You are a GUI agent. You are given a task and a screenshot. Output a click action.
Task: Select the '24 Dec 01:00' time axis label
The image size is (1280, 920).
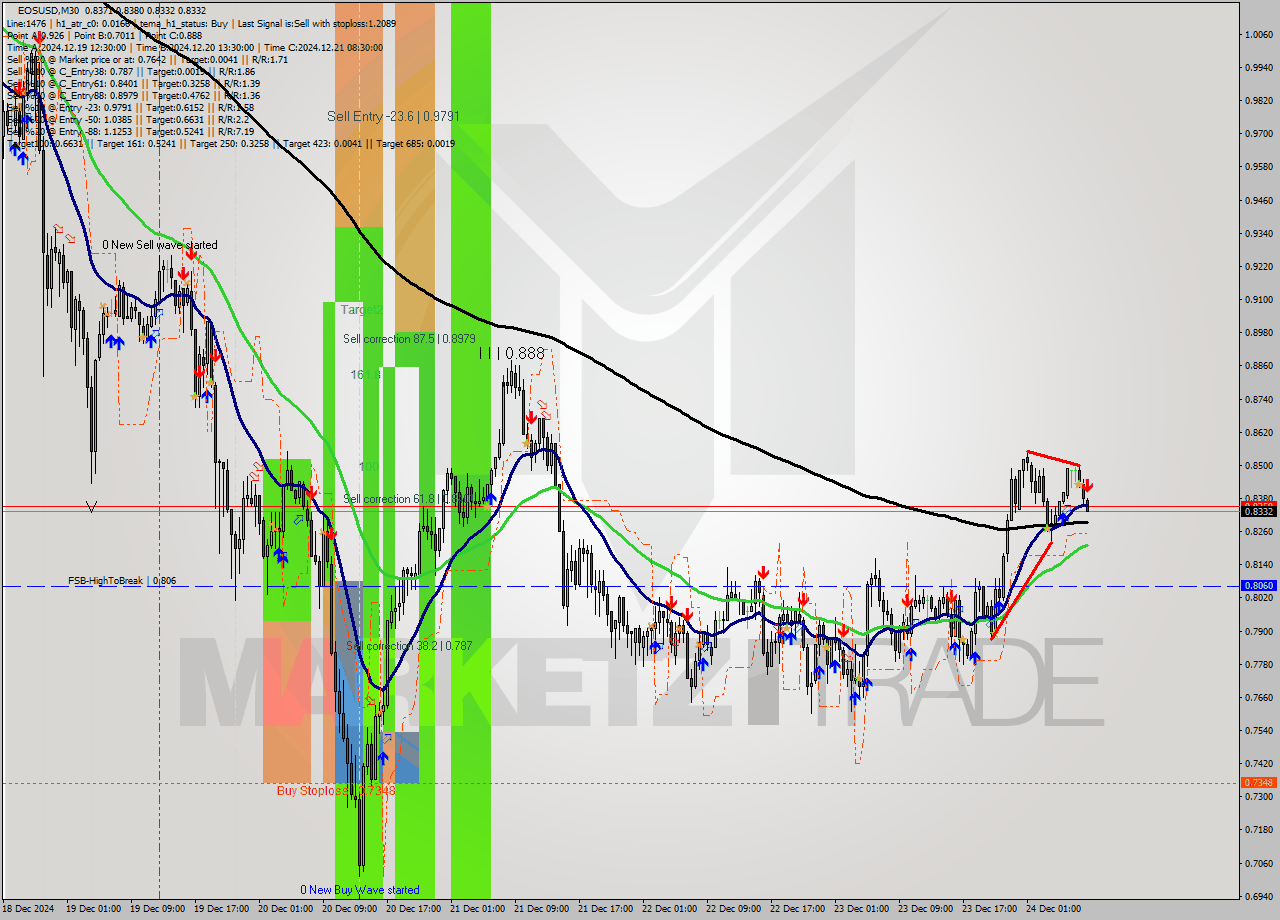click(x=1053, y=909)
